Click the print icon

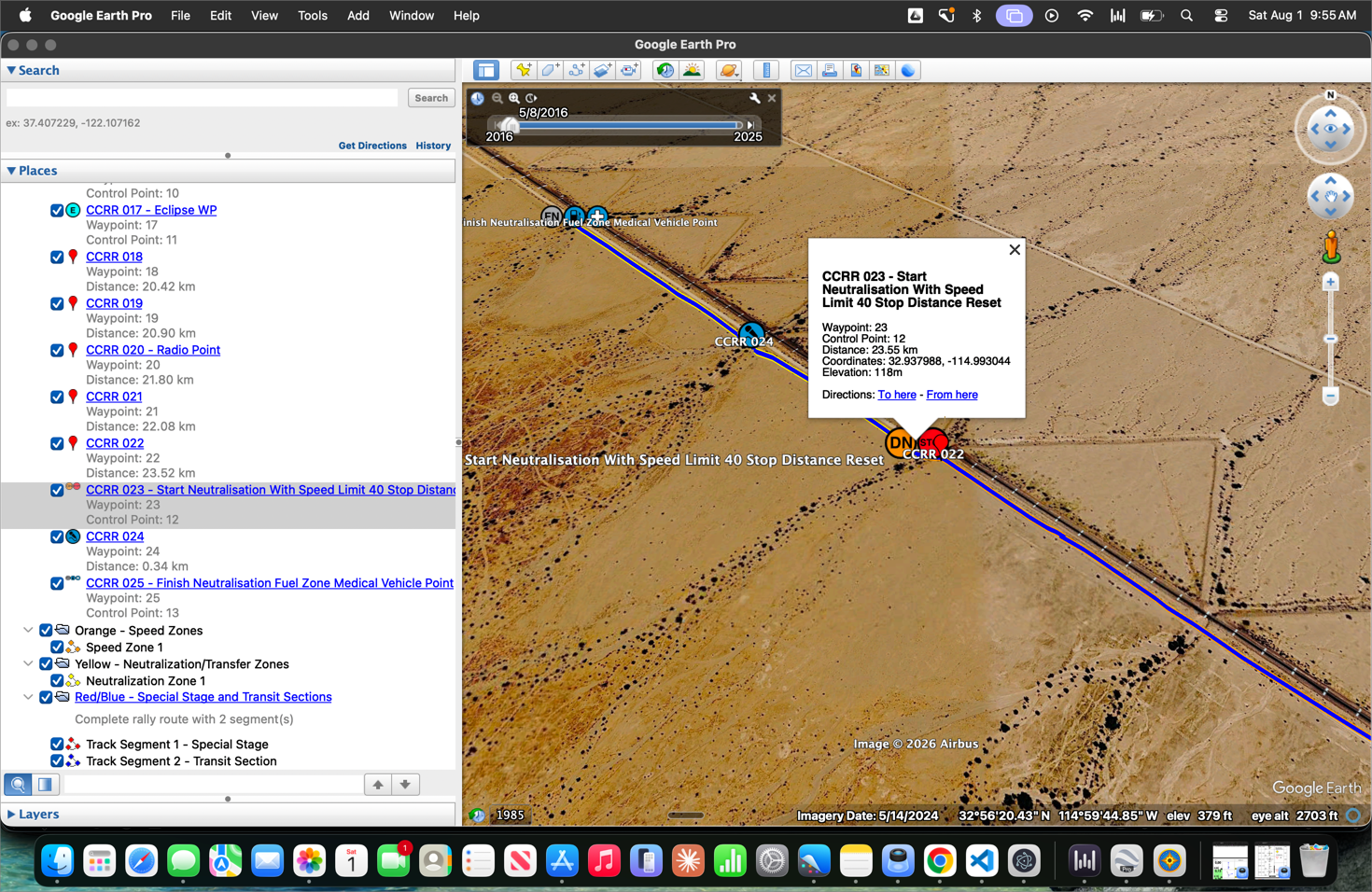[x=829, y=70]
